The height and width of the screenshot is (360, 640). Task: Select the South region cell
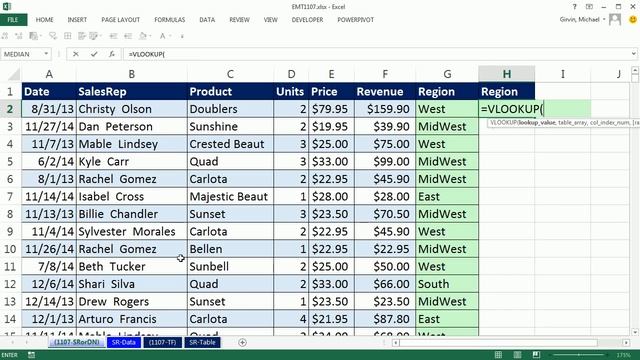[447, 284]
